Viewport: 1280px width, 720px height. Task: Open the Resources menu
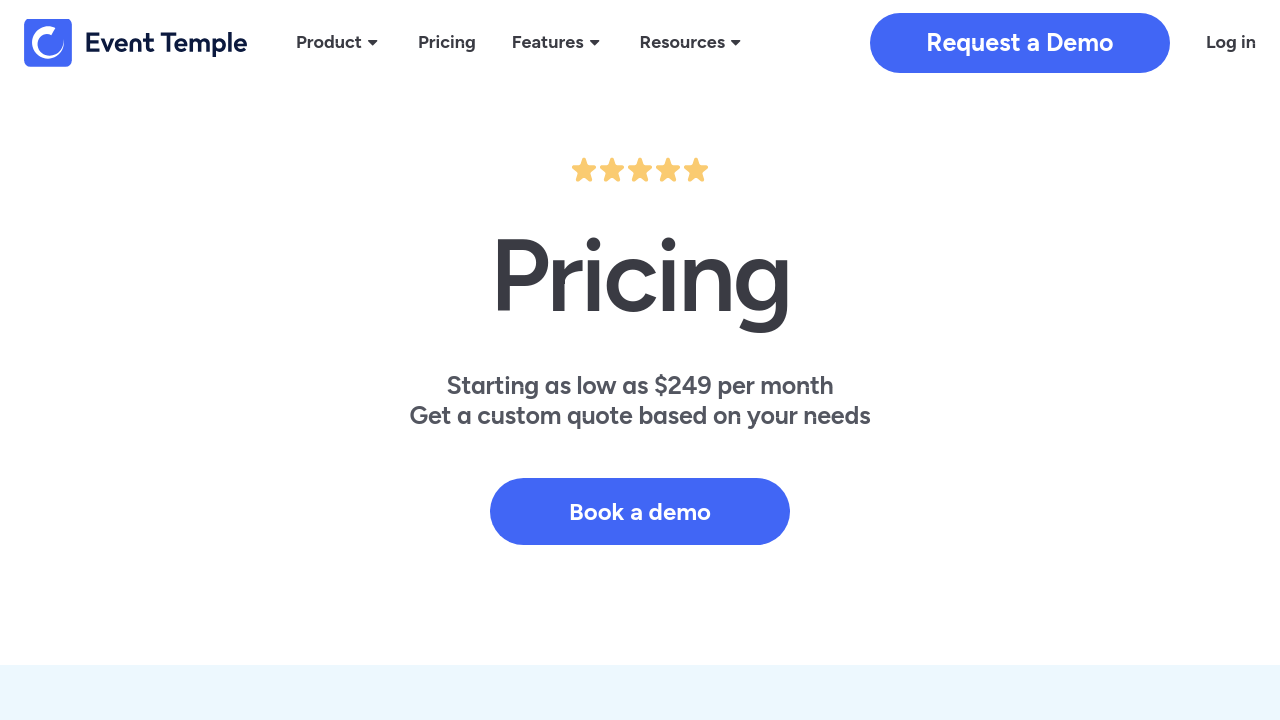pyautogui.click(x=682, y=42)
